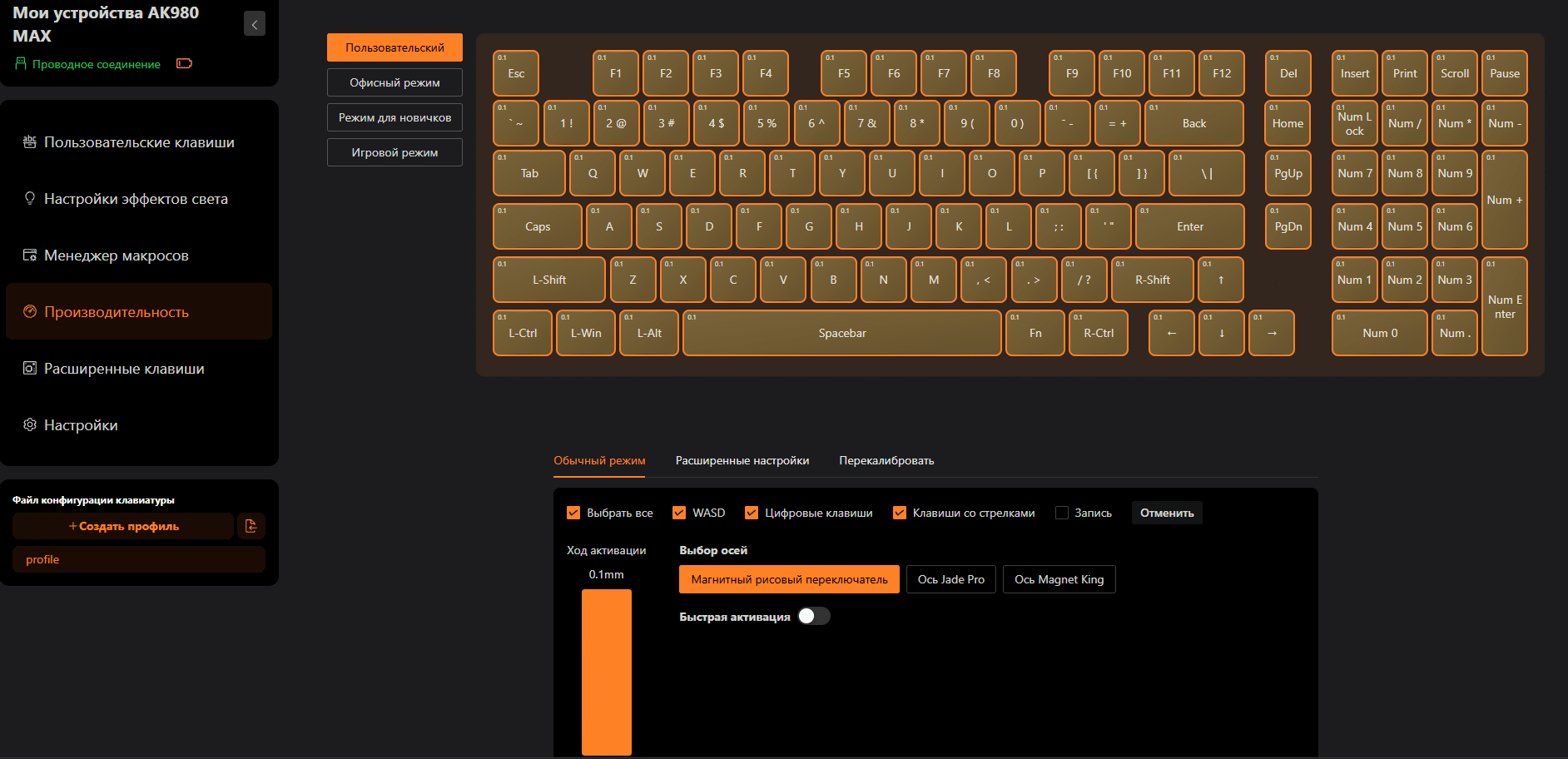Select the Spacebar key on keyboard layout
Viewport: 1568px width, 759px height.
841,333
